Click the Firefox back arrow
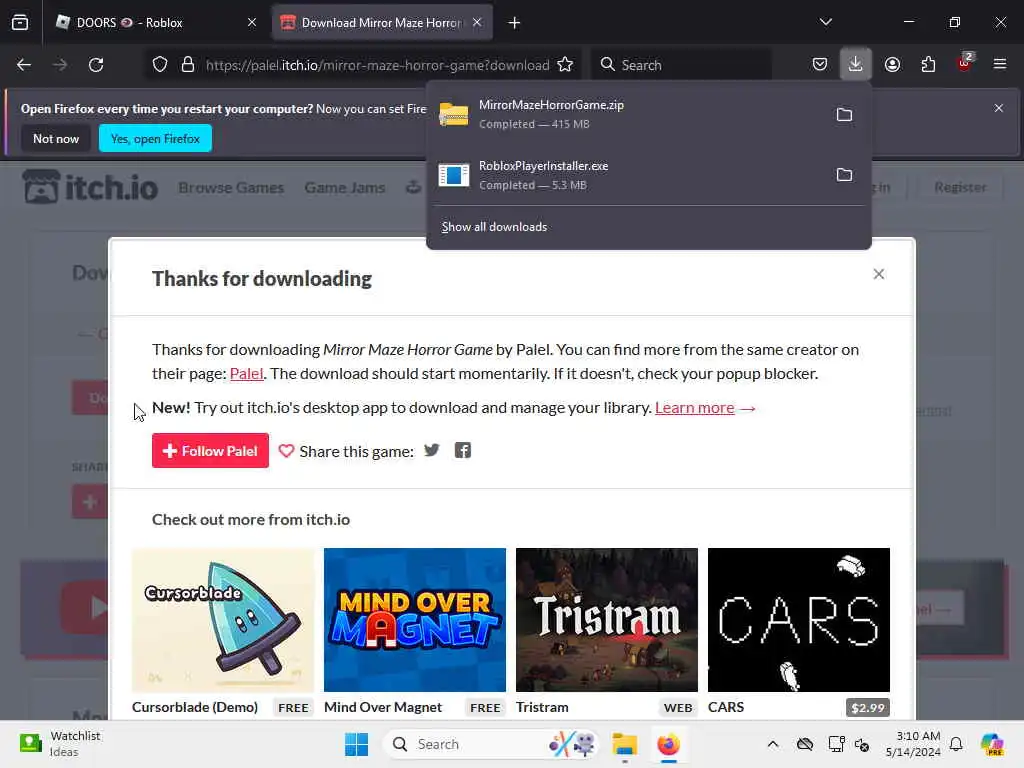1024x768 pixels. tap(24, 65)
